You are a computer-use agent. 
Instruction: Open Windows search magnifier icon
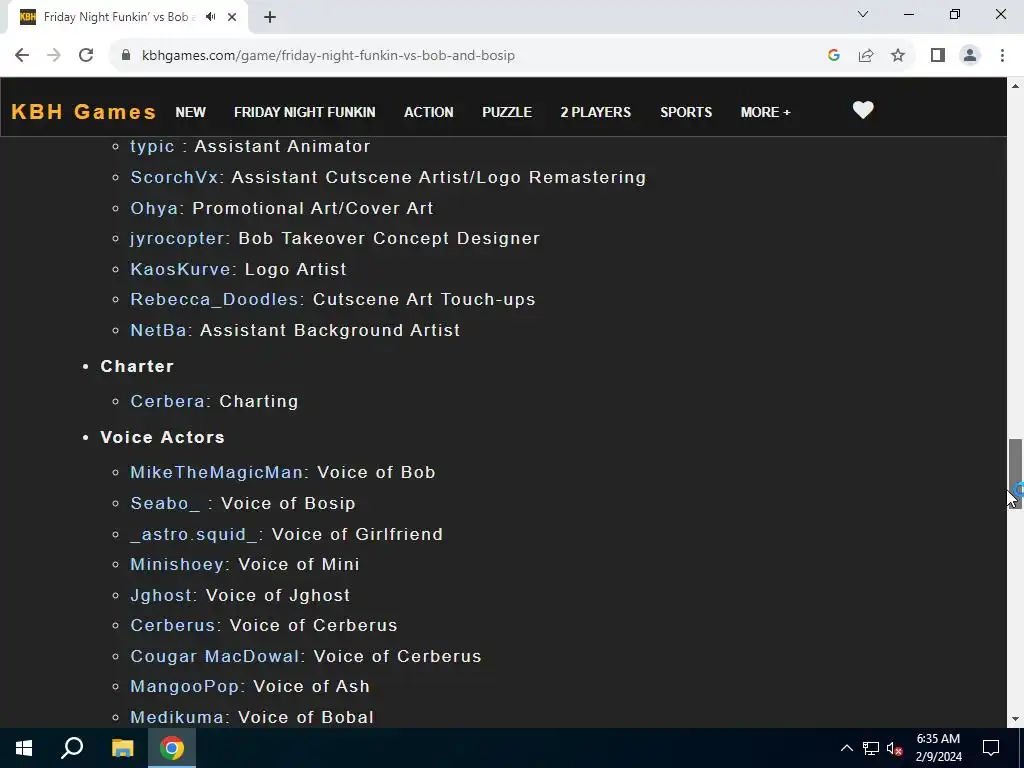point(72,748)
